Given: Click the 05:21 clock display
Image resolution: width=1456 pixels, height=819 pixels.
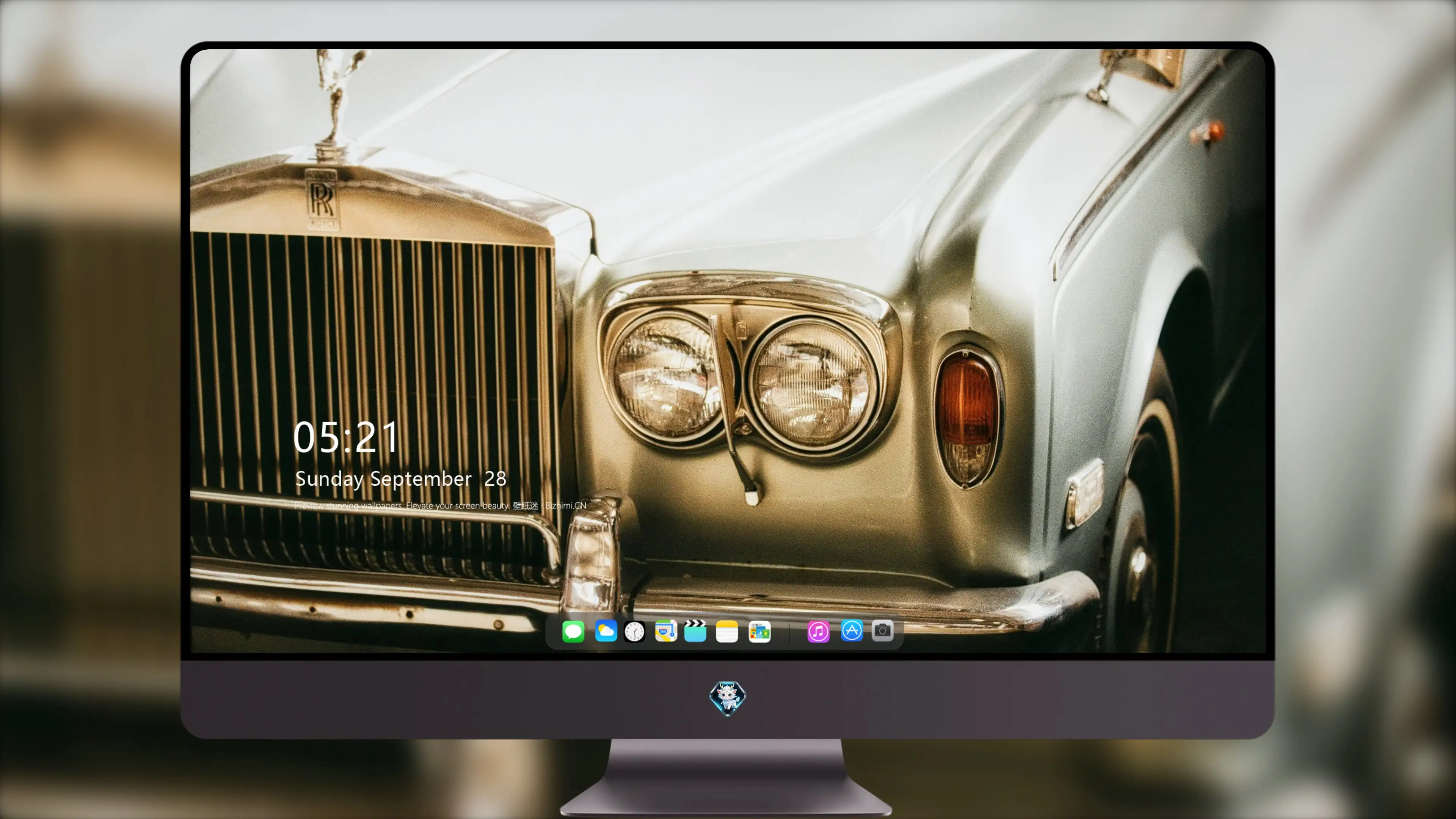Looking at the screenshot, I should [346, 438].
